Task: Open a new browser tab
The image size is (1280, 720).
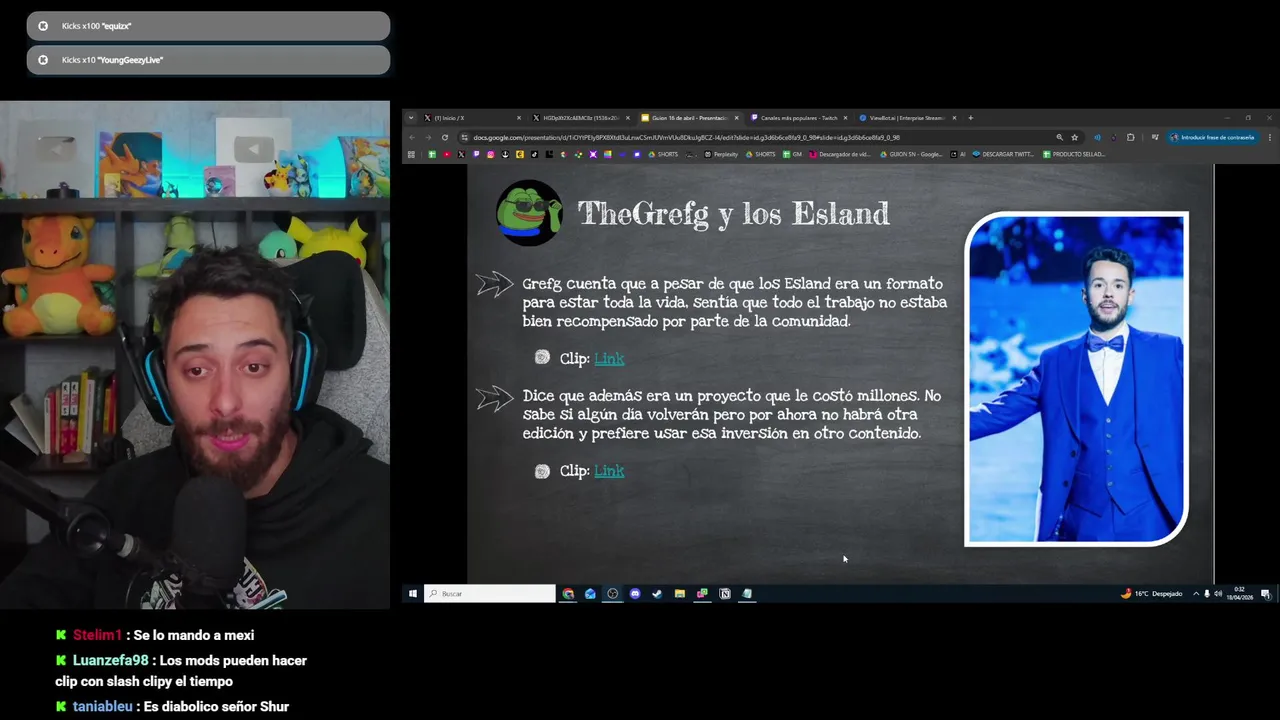Action: click(x=971, y=118)
